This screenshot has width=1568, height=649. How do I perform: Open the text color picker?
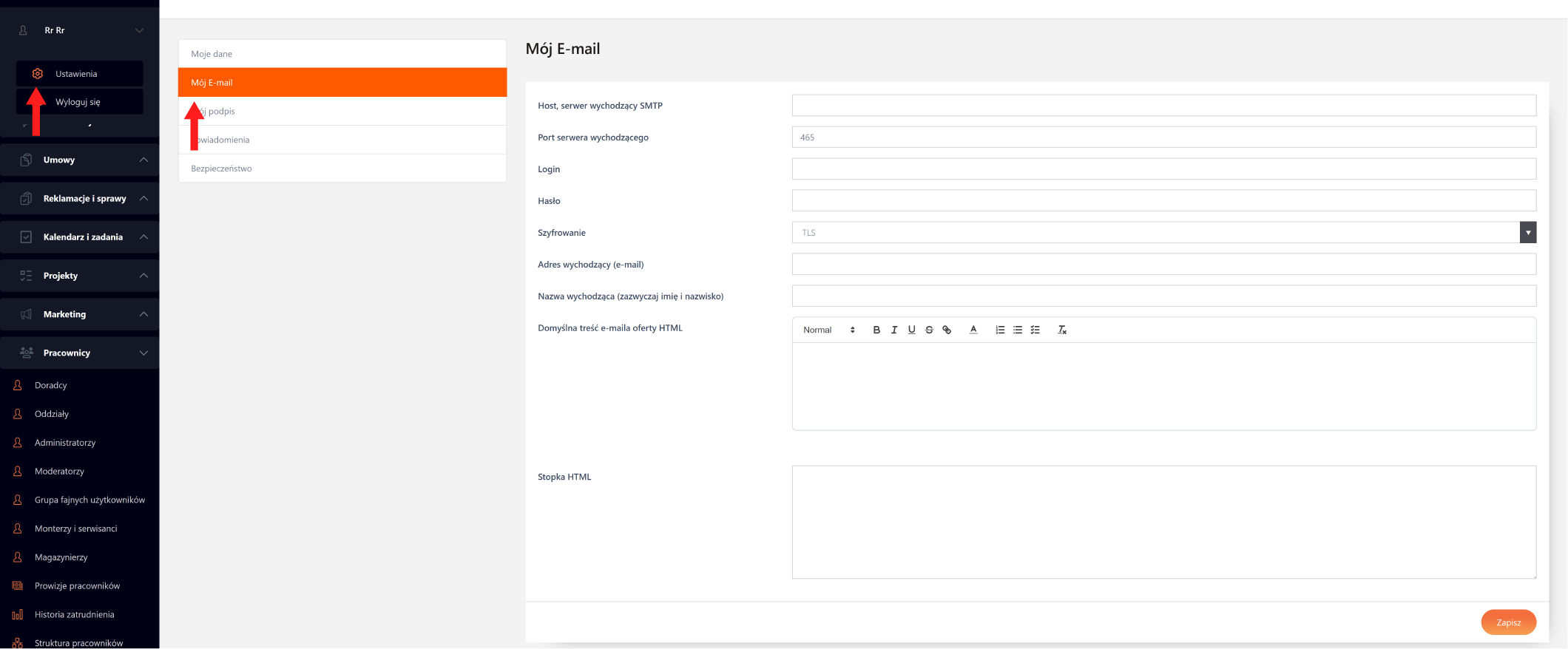tap(973, 330)
